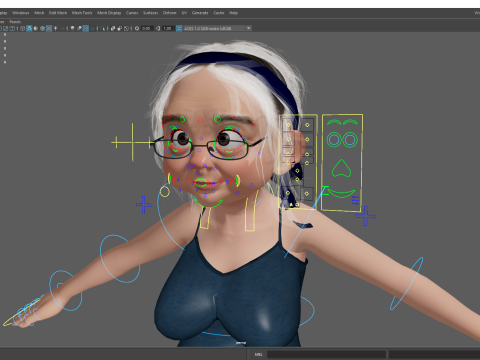Click the Safe Title gate icon

12,28
